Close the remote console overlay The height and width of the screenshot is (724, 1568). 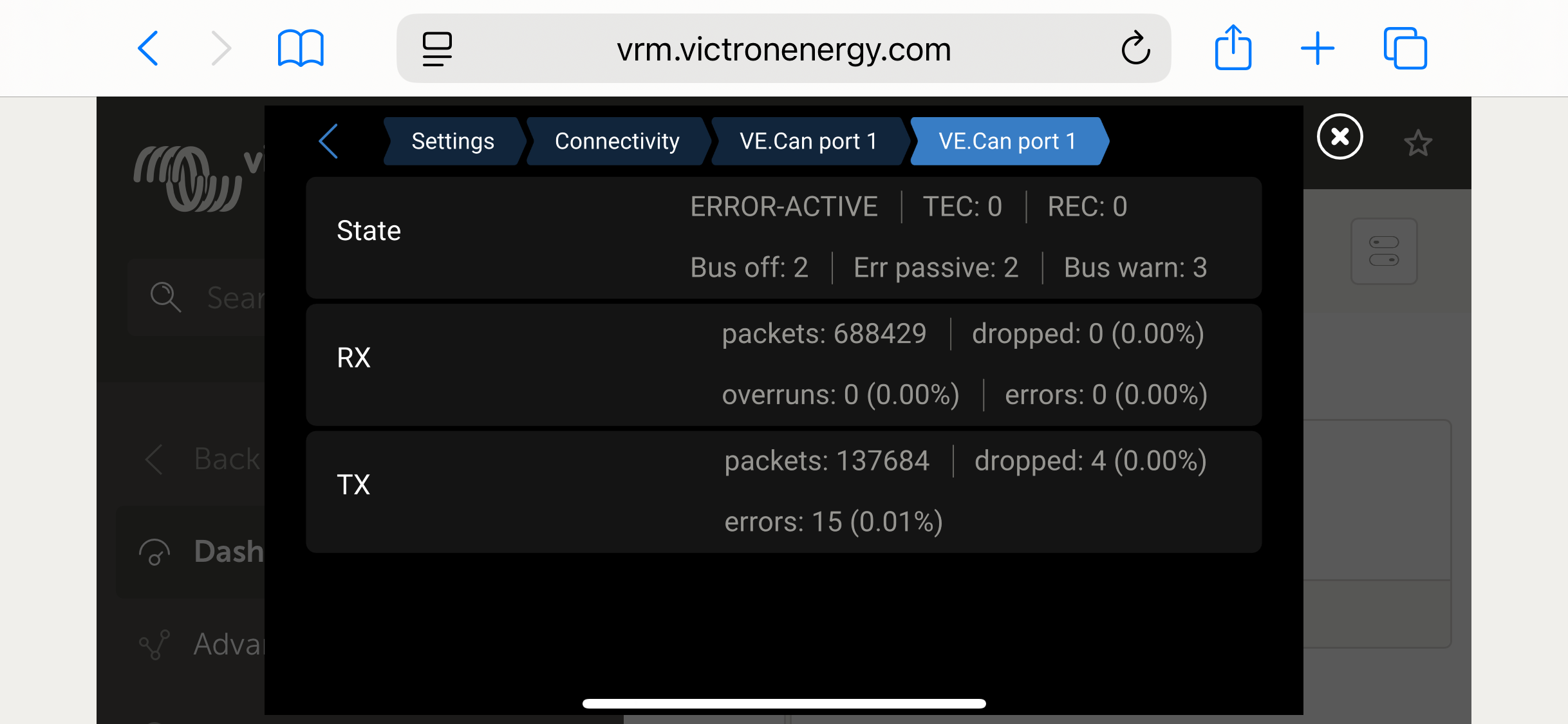(1339, 136)
